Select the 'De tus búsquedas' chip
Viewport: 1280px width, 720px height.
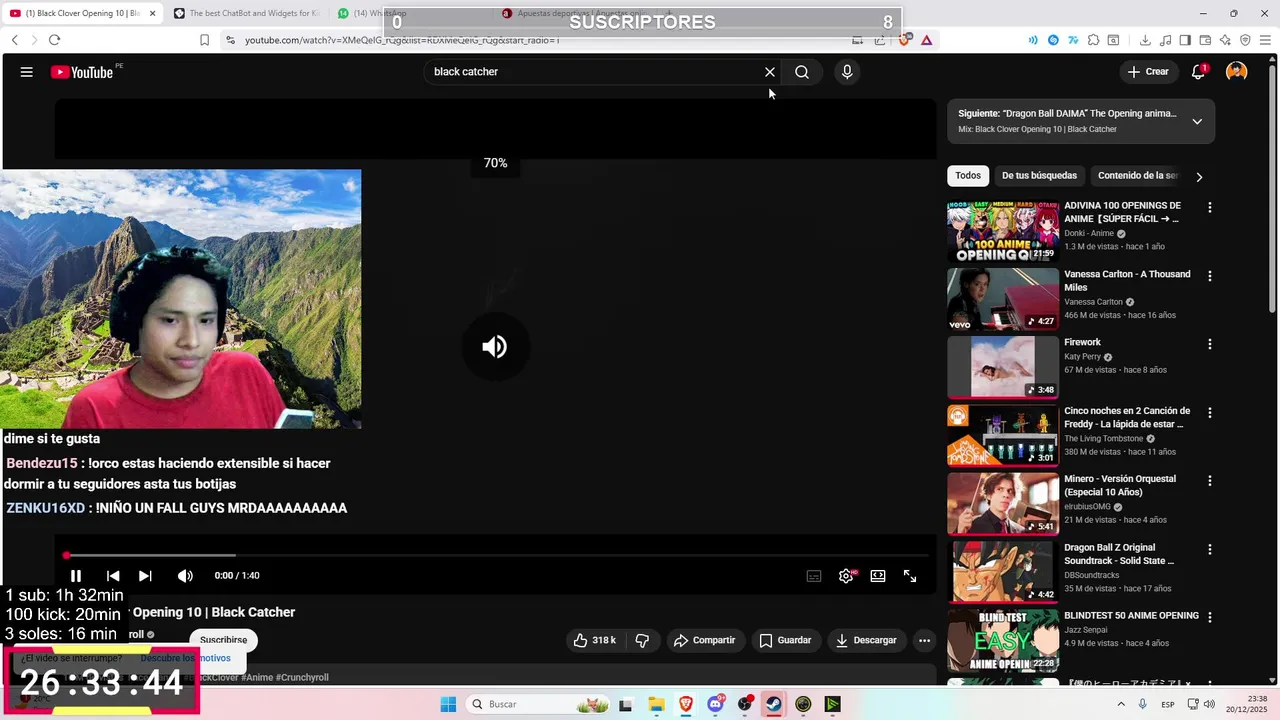pyautogui.click(x=1039, y=176)
